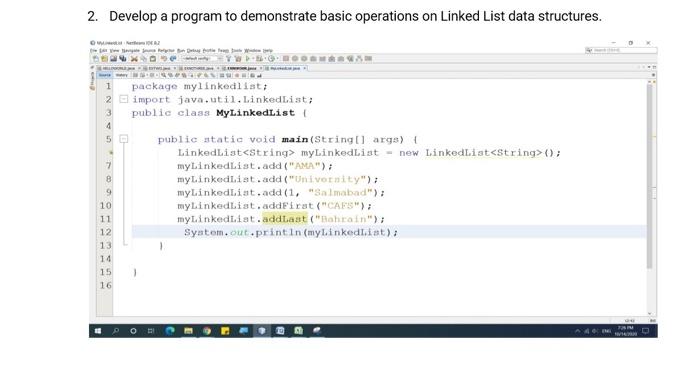Screen dimensions: 700x366
Task: Click the Debug Project toolbar icon
Action: click(x=259, y=58)
